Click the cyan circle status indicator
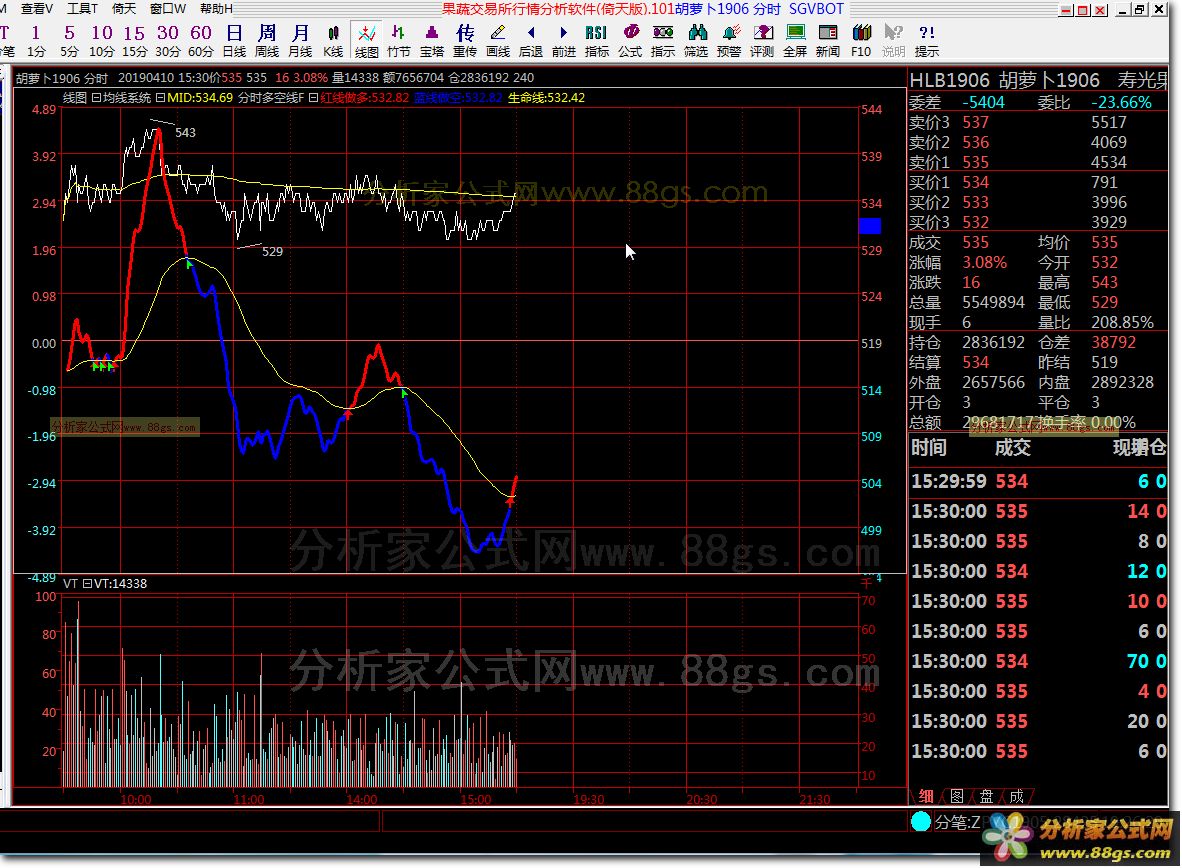This screenshot has height=868, width=1182. click(920, 821)
